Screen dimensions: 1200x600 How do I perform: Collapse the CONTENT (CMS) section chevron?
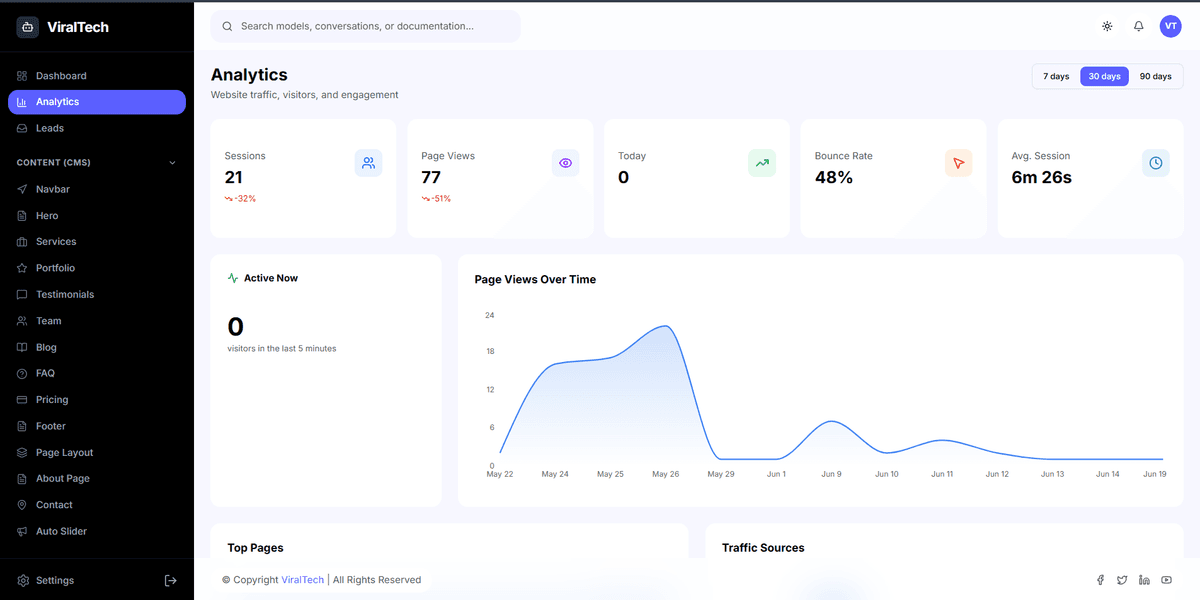click(172, 163)
